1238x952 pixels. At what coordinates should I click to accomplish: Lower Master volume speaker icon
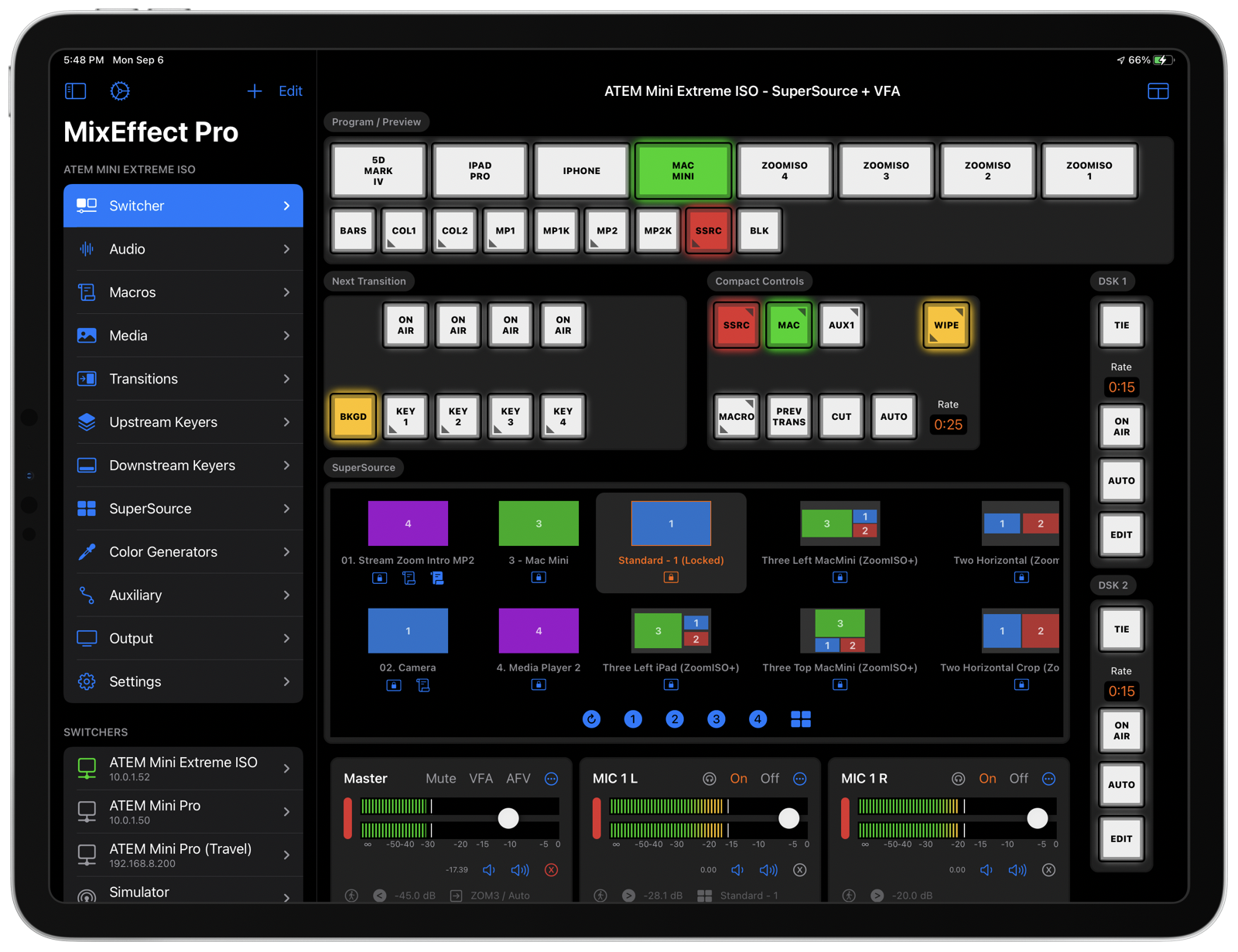tap(489, 870)
